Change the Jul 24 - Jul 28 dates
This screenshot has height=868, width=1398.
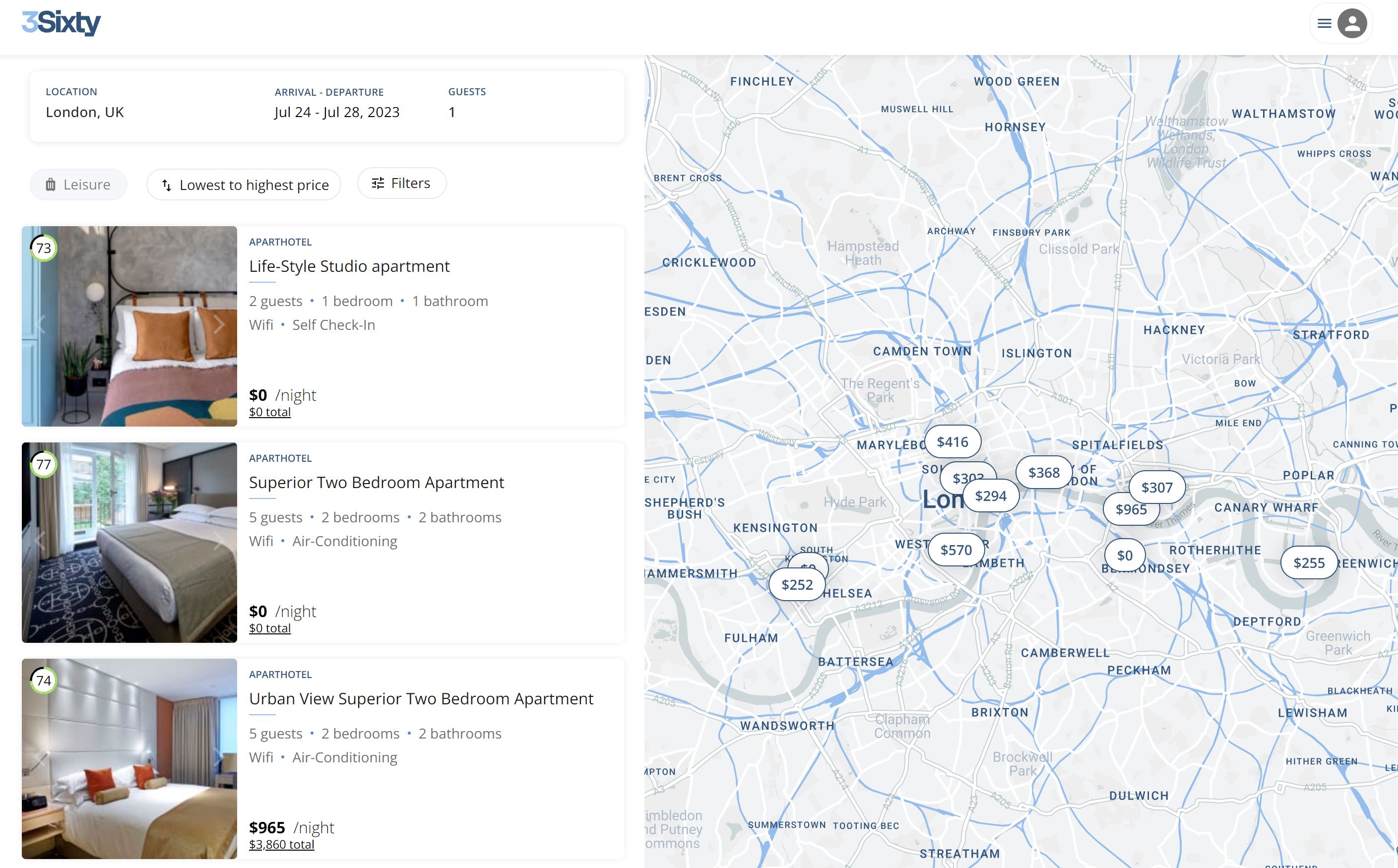[336, 112]
